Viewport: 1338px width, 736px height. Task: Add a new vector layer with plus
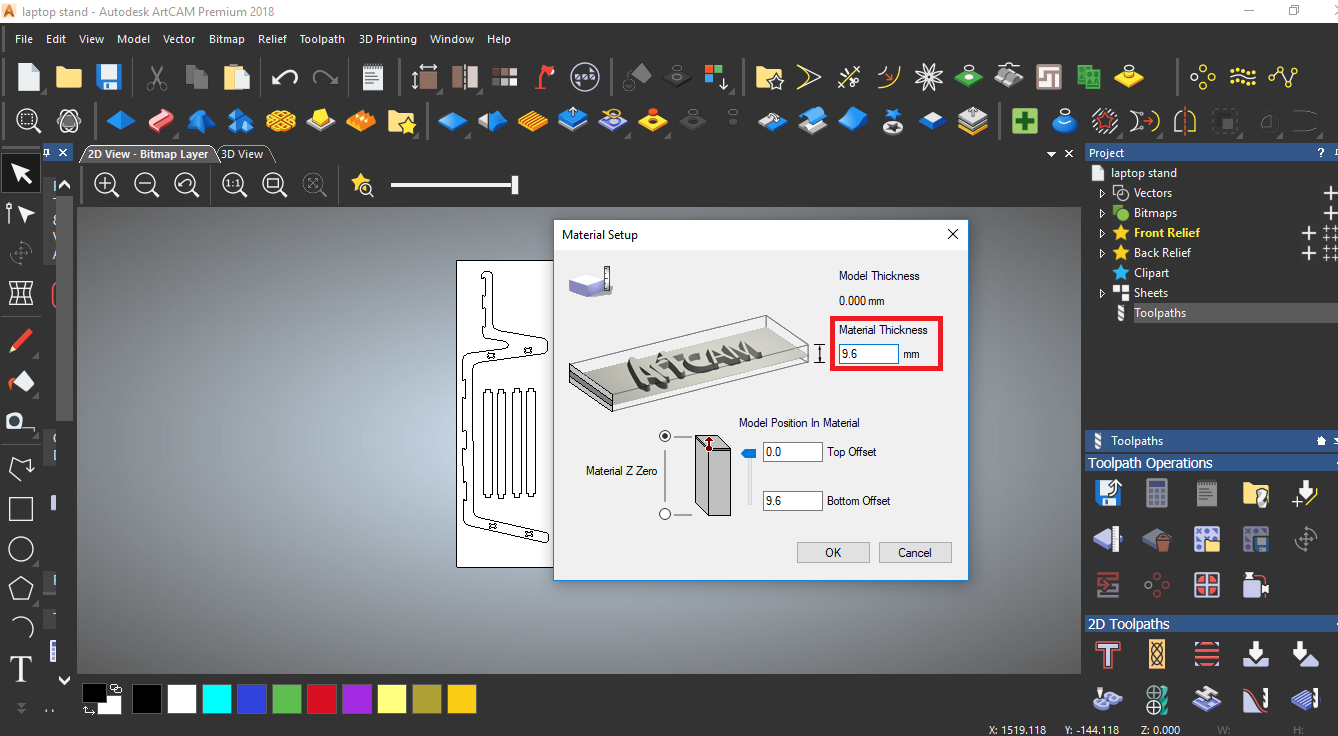tap(1330, 193)
